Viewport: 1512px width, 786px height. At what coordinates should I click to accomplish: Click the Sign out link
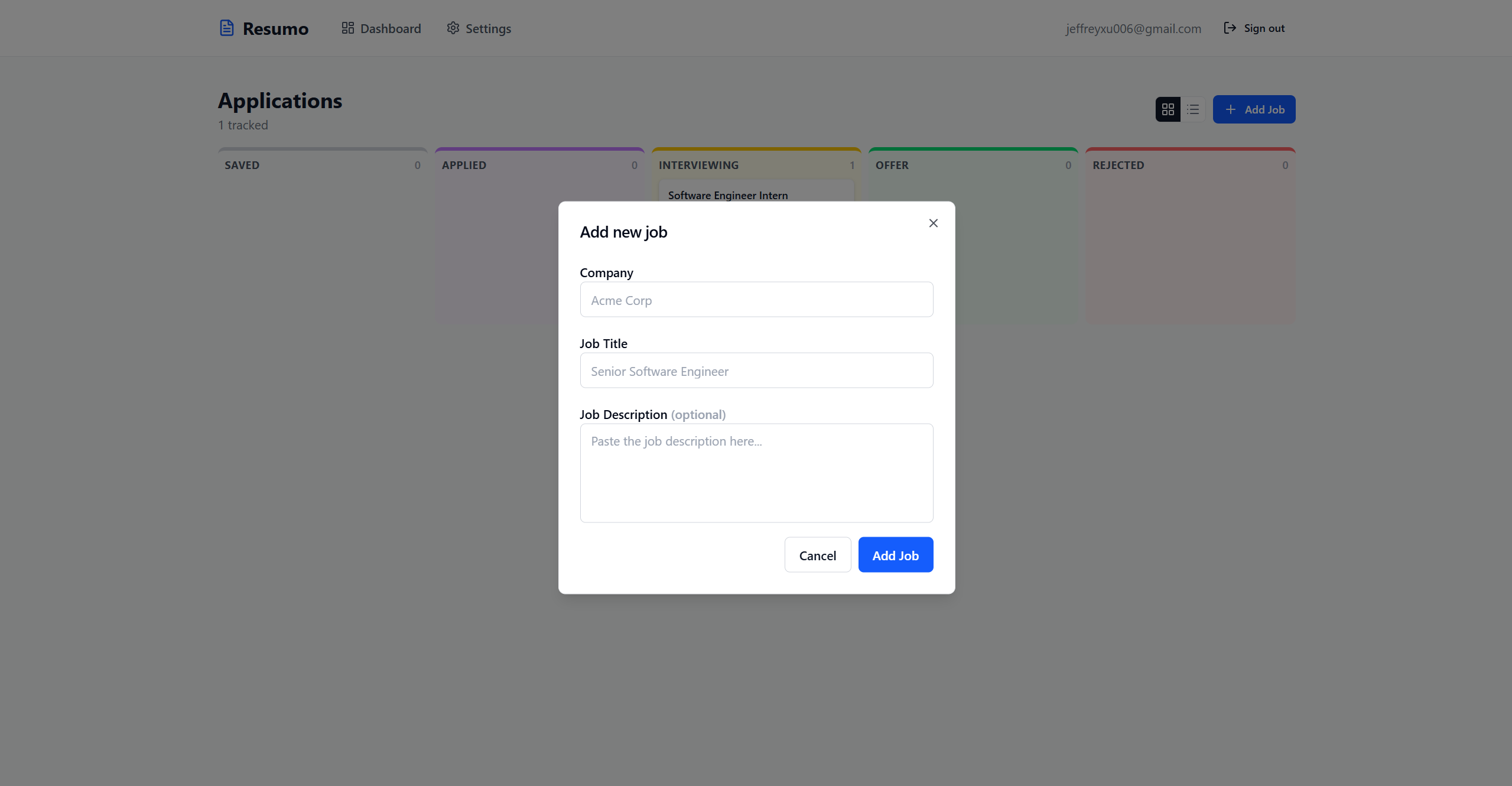point(1264,28)
